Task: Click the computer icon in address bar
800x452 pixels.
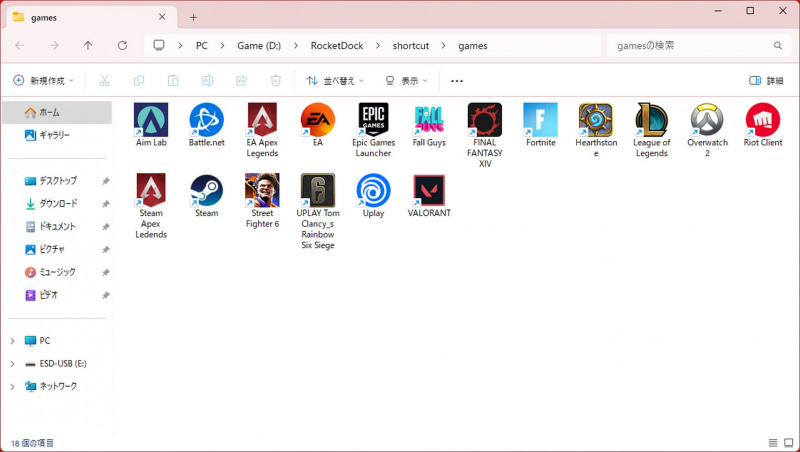Action: click(159, 45)
